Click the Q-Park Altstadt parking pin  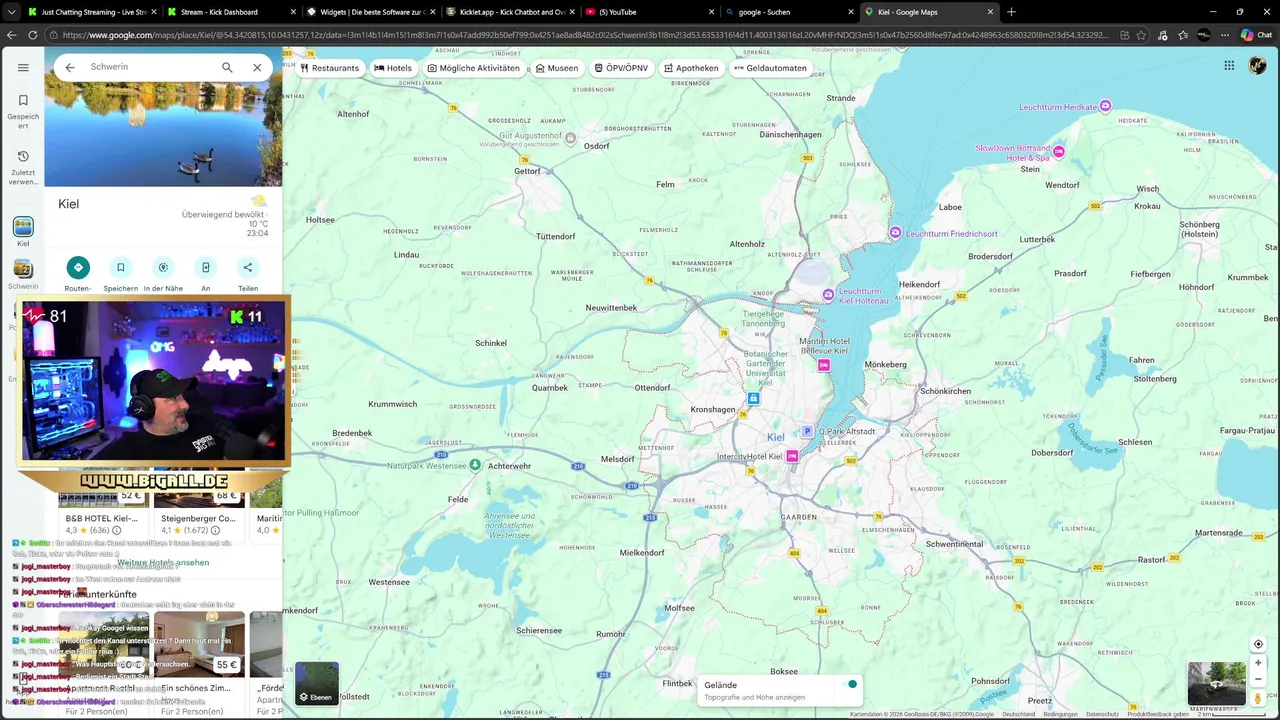coord(807,432)
